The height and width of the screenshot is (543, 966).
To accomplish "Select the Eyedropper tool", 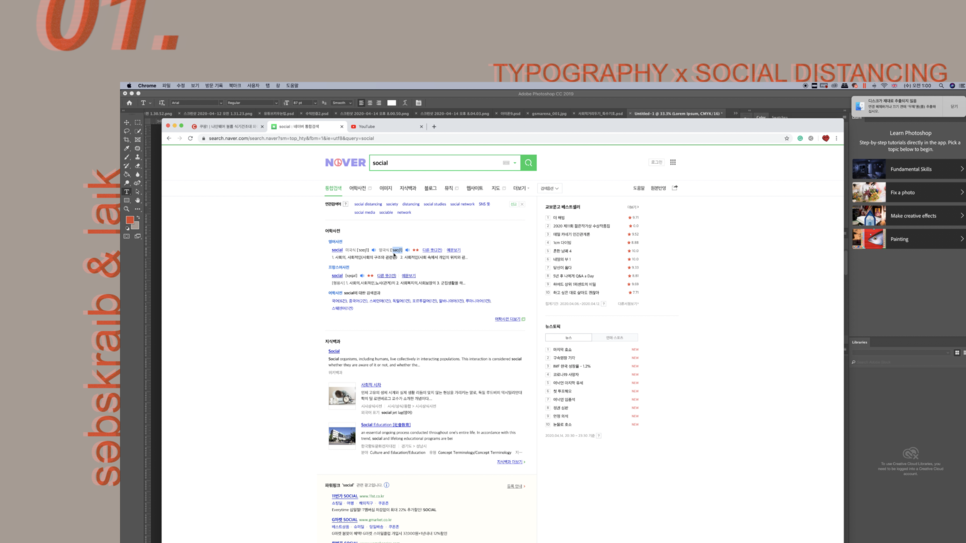I will pyautogui.click(x=126, y=149).
